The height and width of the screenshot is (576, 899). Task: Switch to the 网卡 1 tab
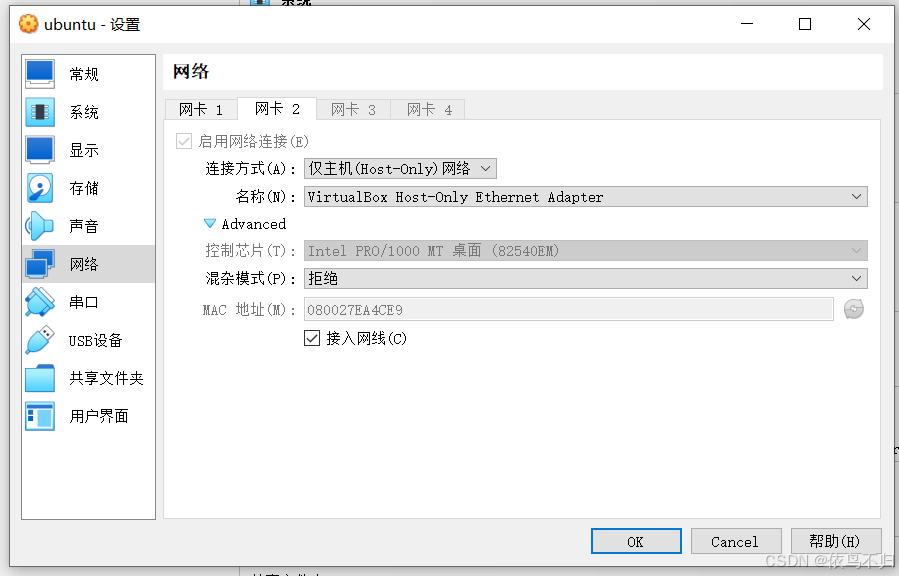coord(201,109)
